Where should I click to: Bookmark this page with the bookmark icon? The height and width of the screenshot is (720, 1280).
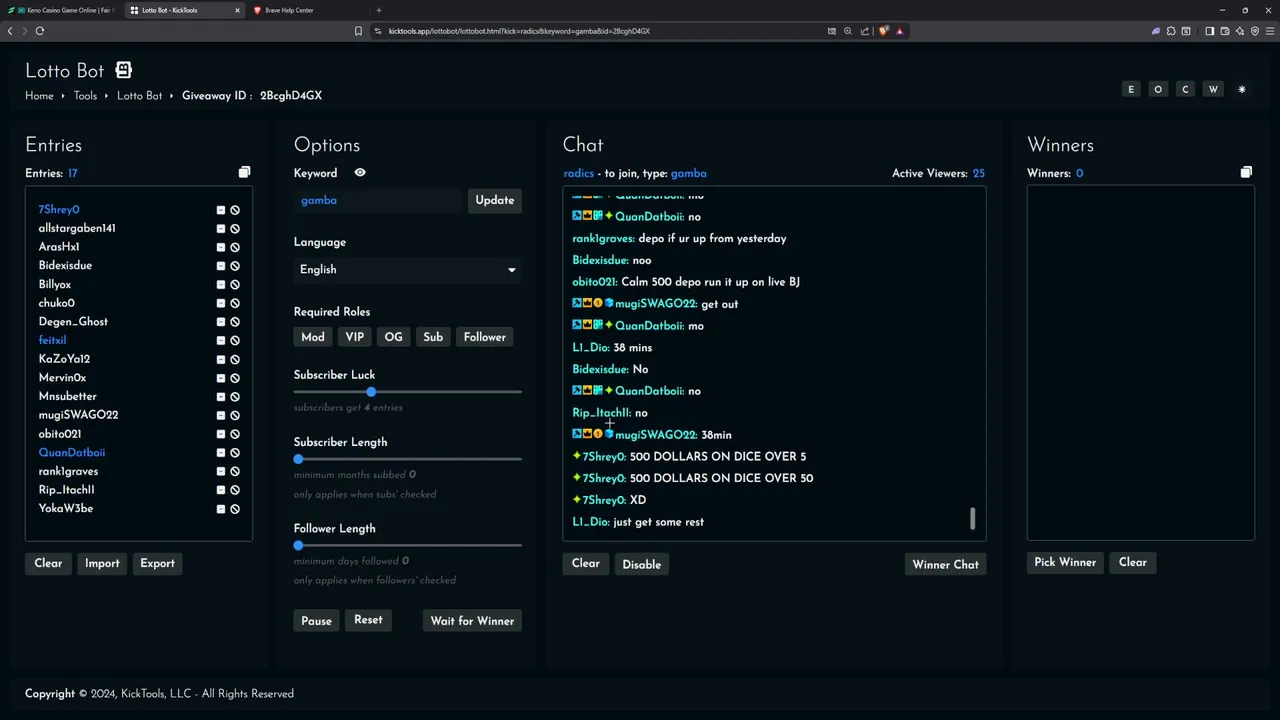(358, 31)
